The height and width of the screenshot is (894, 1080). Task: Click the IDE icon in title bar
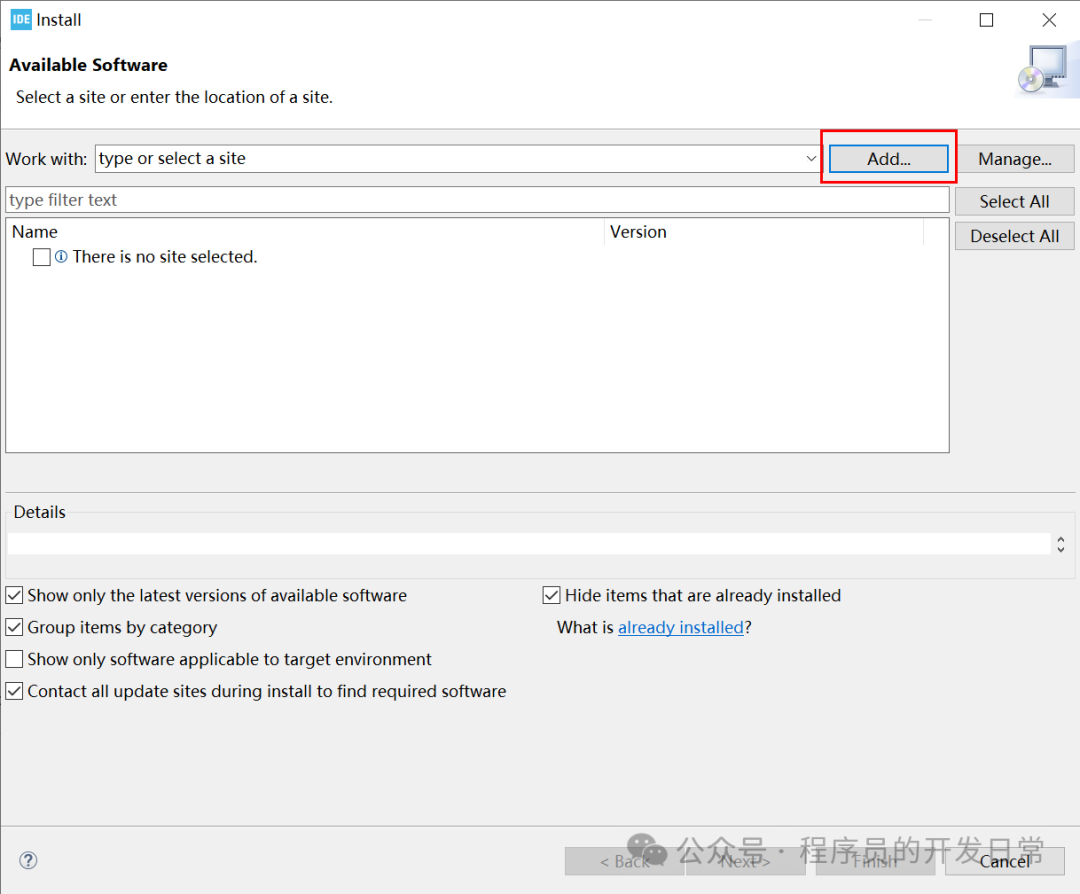click(21, 19)
